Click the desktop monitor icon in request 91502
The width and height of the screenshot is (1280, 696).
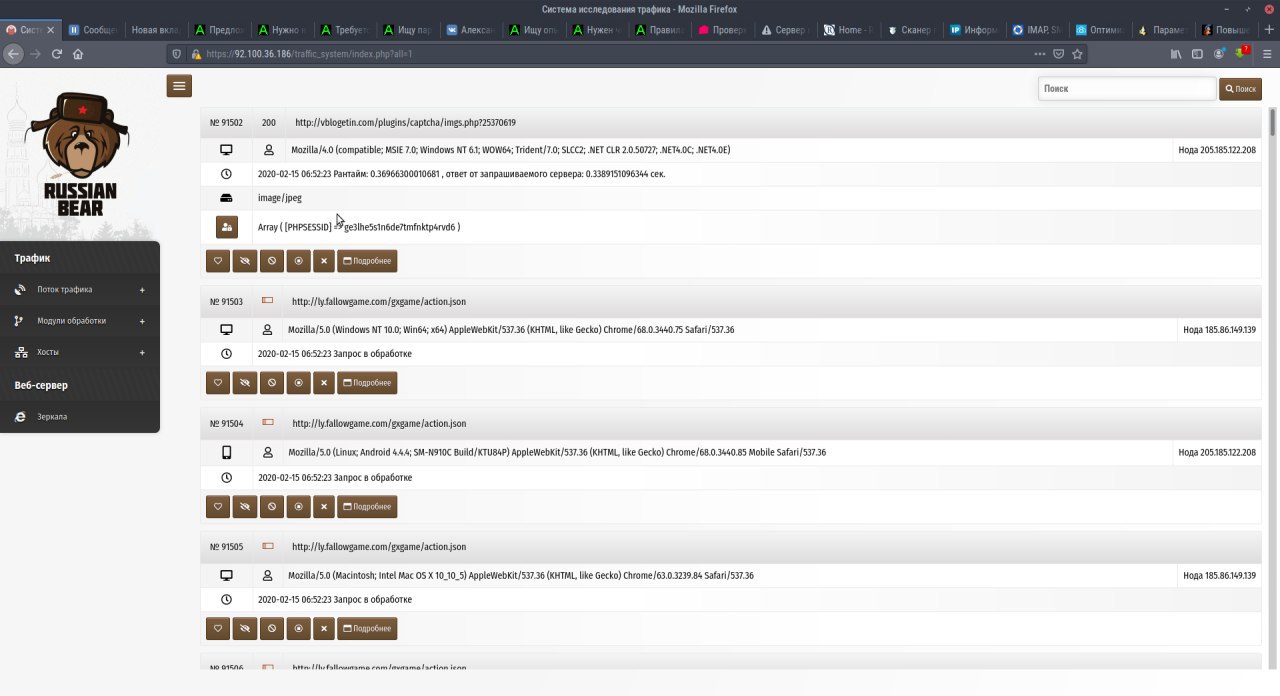[226, 150]
